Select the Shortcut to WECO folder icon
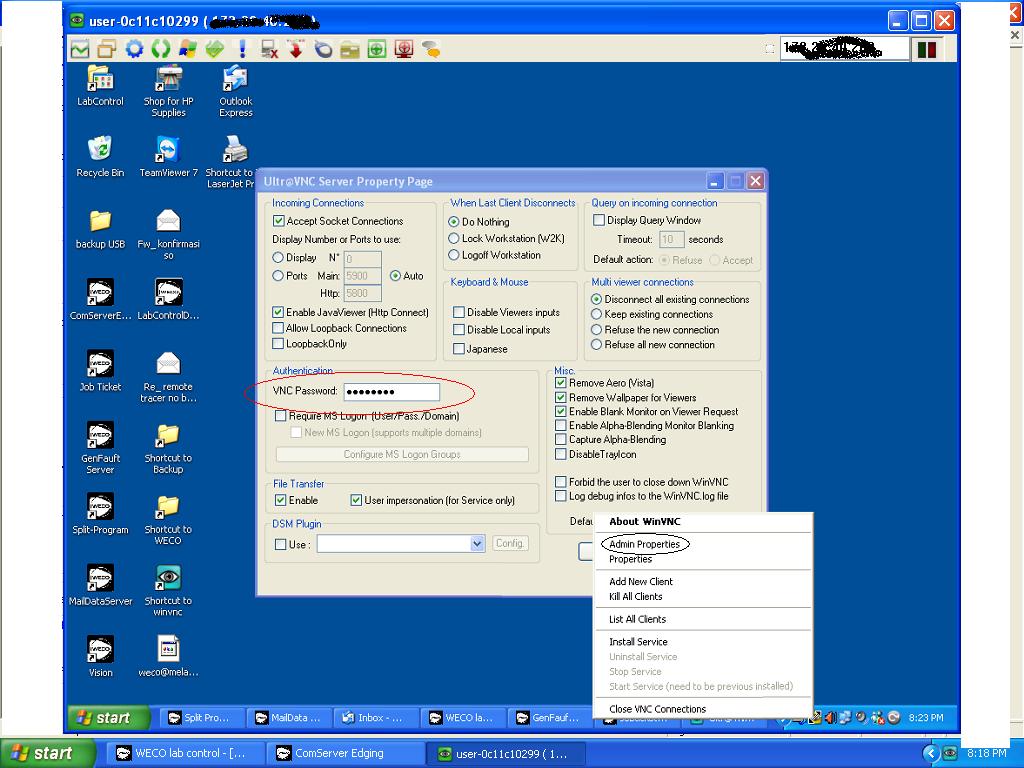 168,519
